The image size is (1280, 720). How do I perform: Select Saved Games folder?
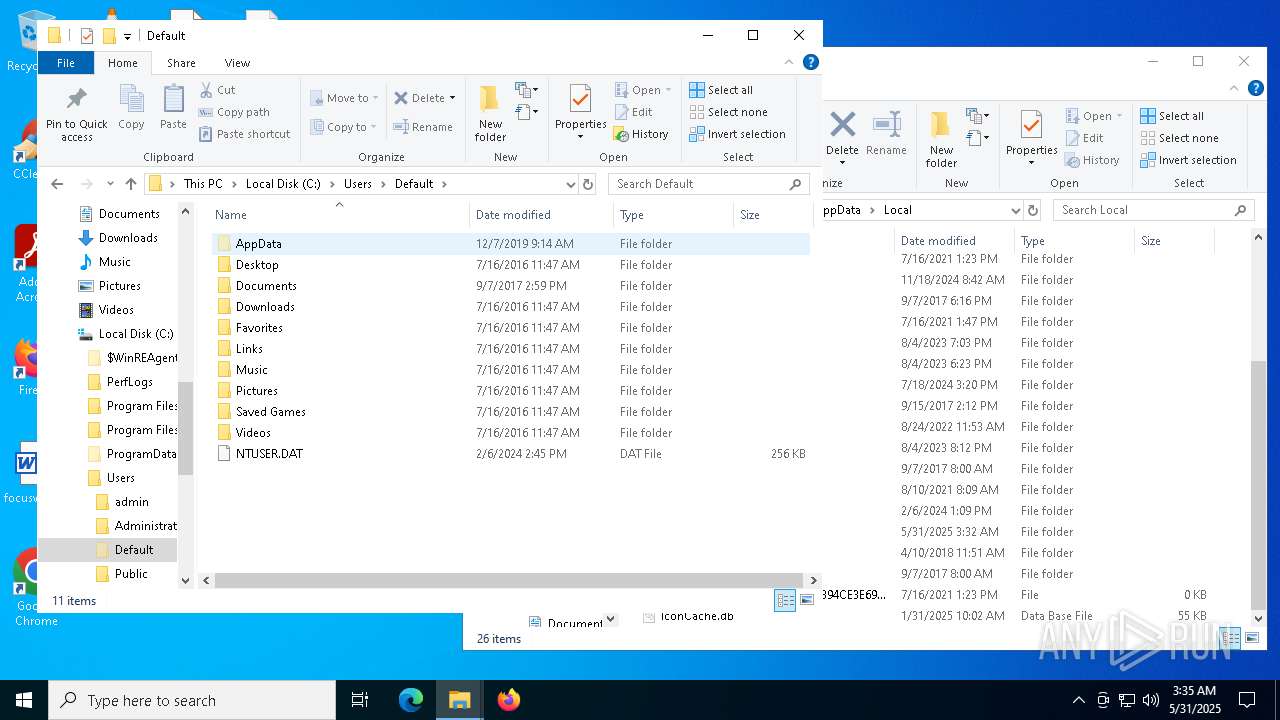[x=511, y=412]
